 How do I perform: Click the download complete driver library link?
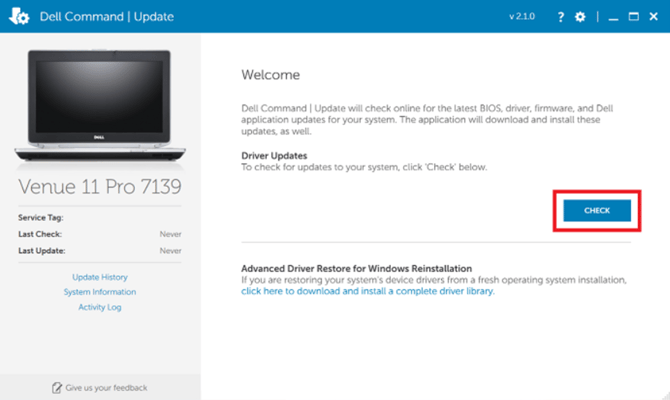coord(367,291)
